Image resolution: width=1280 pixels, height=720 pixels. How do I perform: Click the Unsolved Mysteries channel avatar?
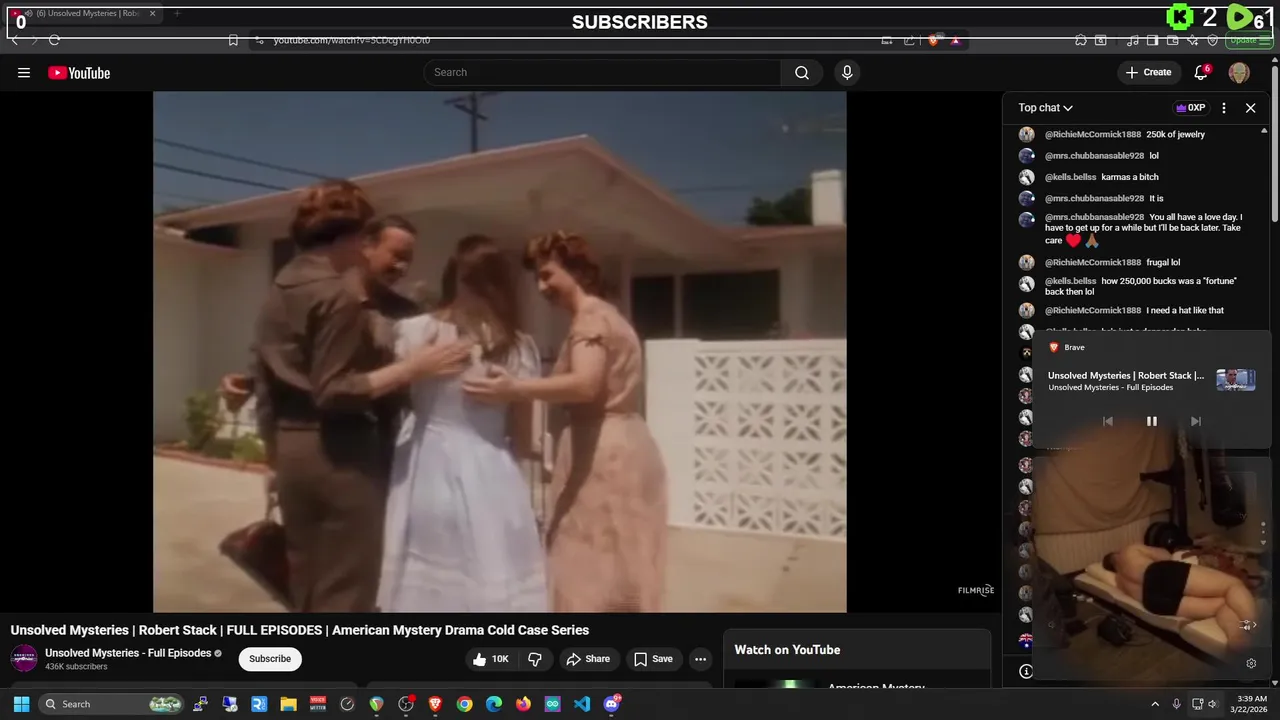24,658
